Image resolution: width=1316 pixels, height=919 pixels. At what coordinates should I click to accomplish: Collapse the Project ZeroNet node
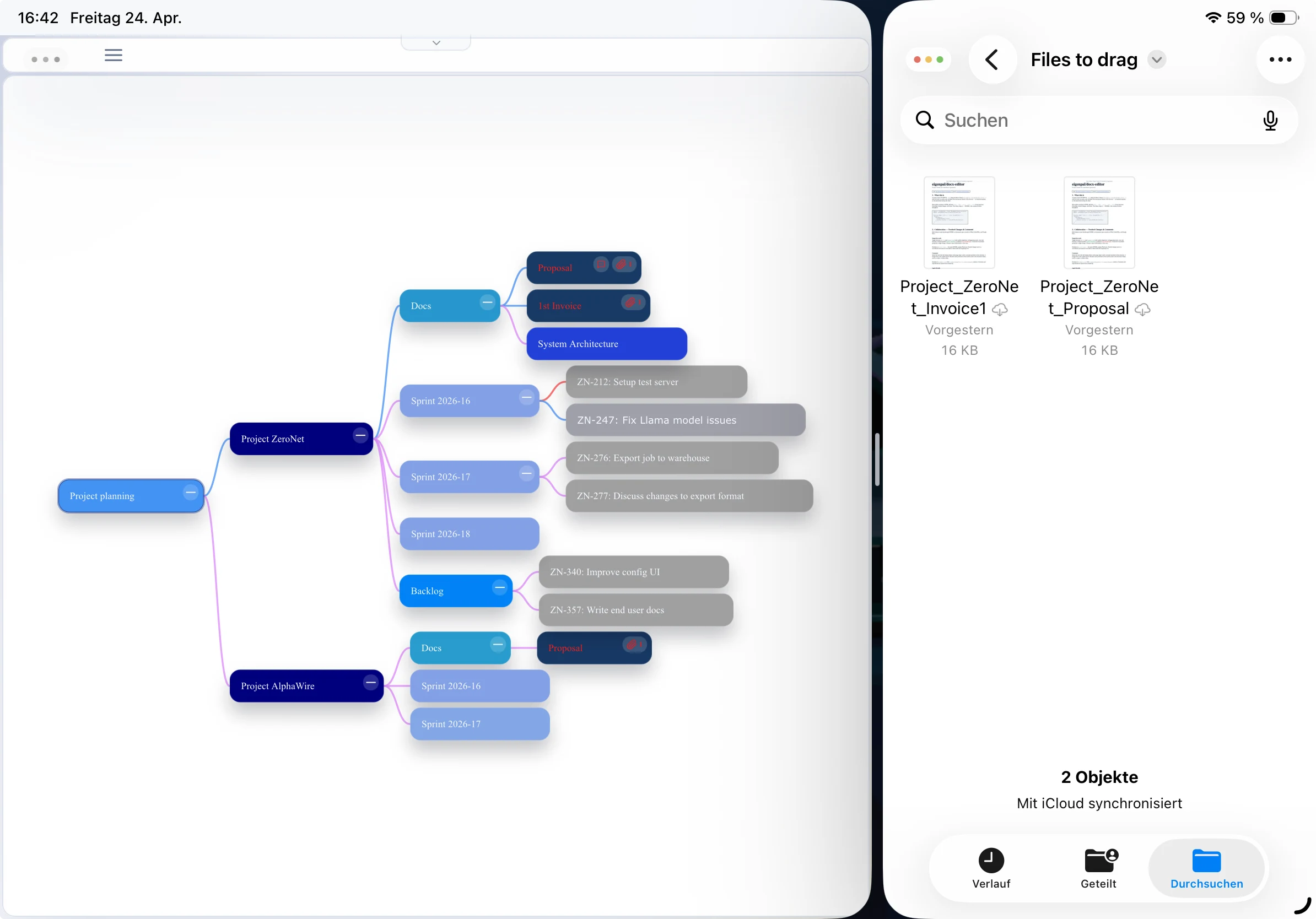click(360, 435)
